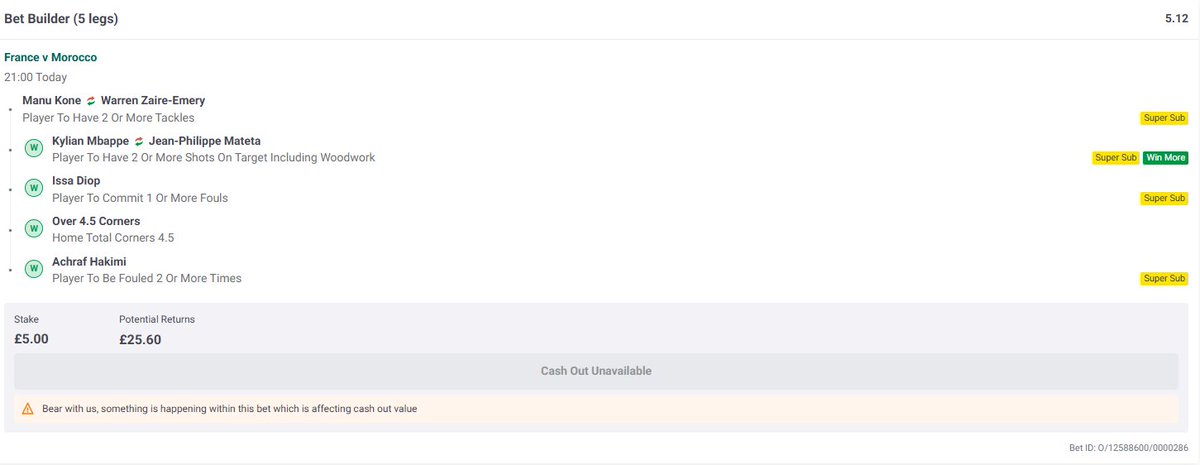
Task: Select the Kylian Mbappe player name
Action: tap(90, 141)
